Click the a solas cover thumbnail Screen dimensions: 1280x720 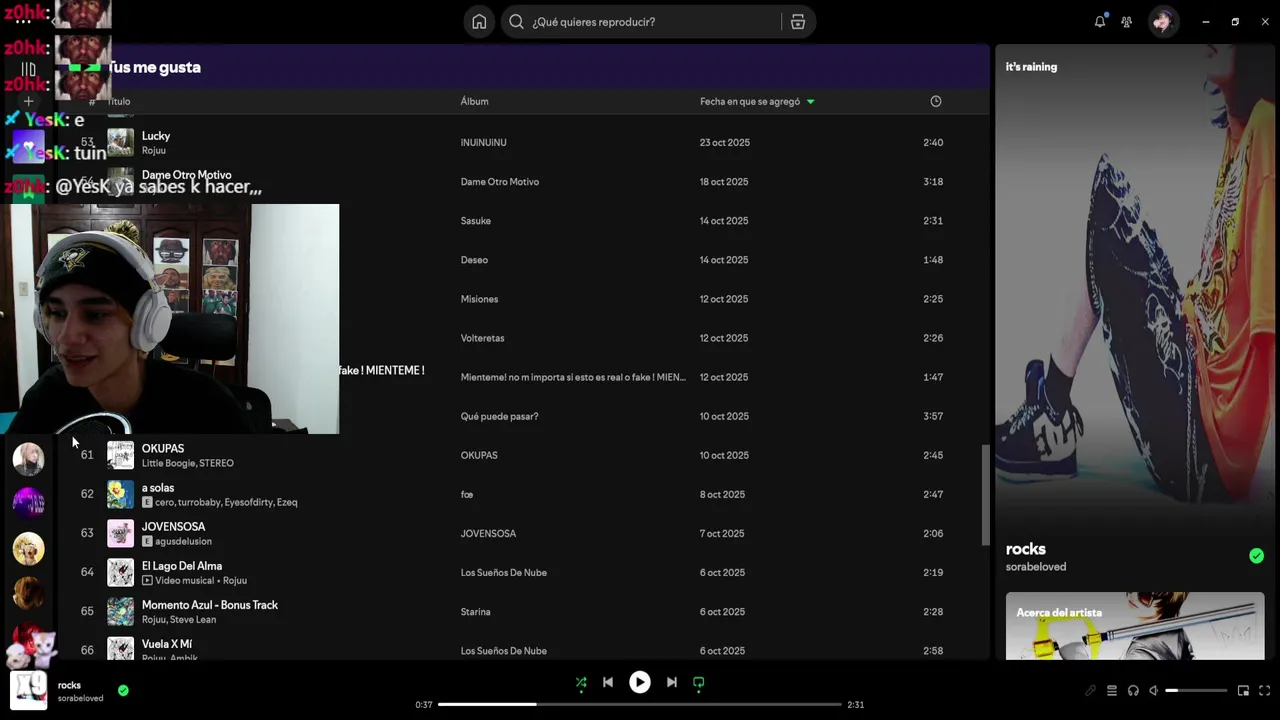tap(120, 495)
